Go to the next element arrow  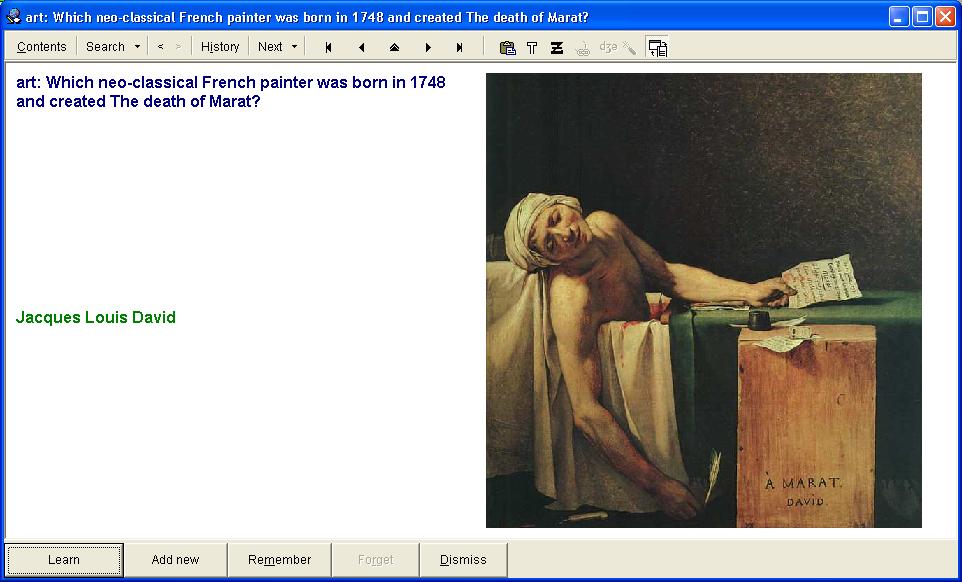click(427, 47)
